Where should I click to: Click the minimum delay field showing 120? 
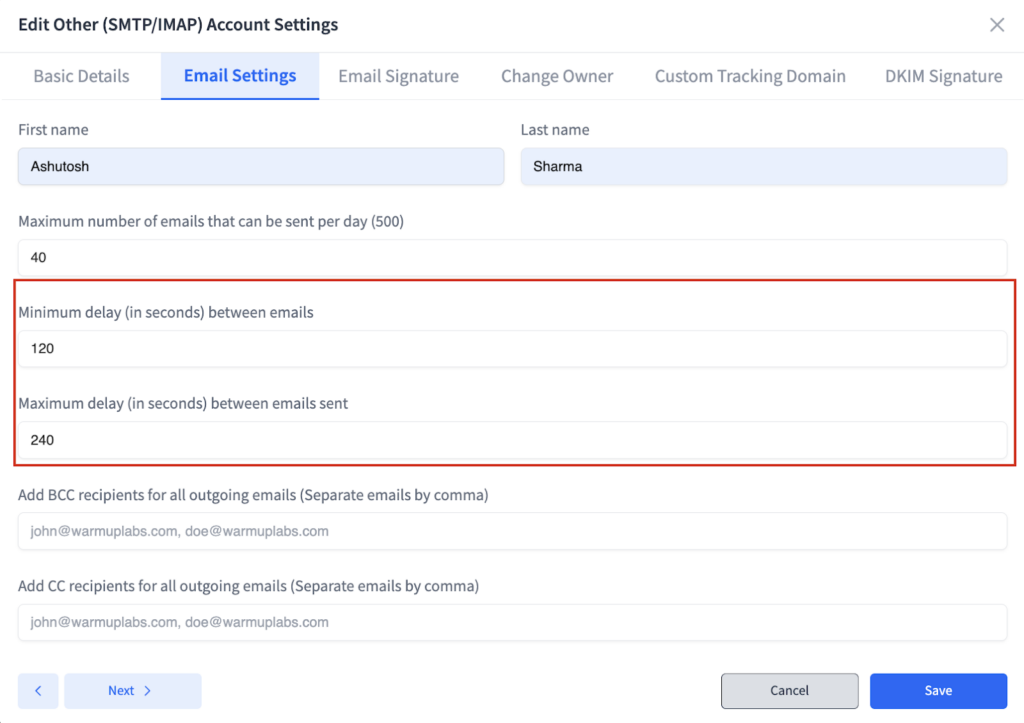click(512, 348)
